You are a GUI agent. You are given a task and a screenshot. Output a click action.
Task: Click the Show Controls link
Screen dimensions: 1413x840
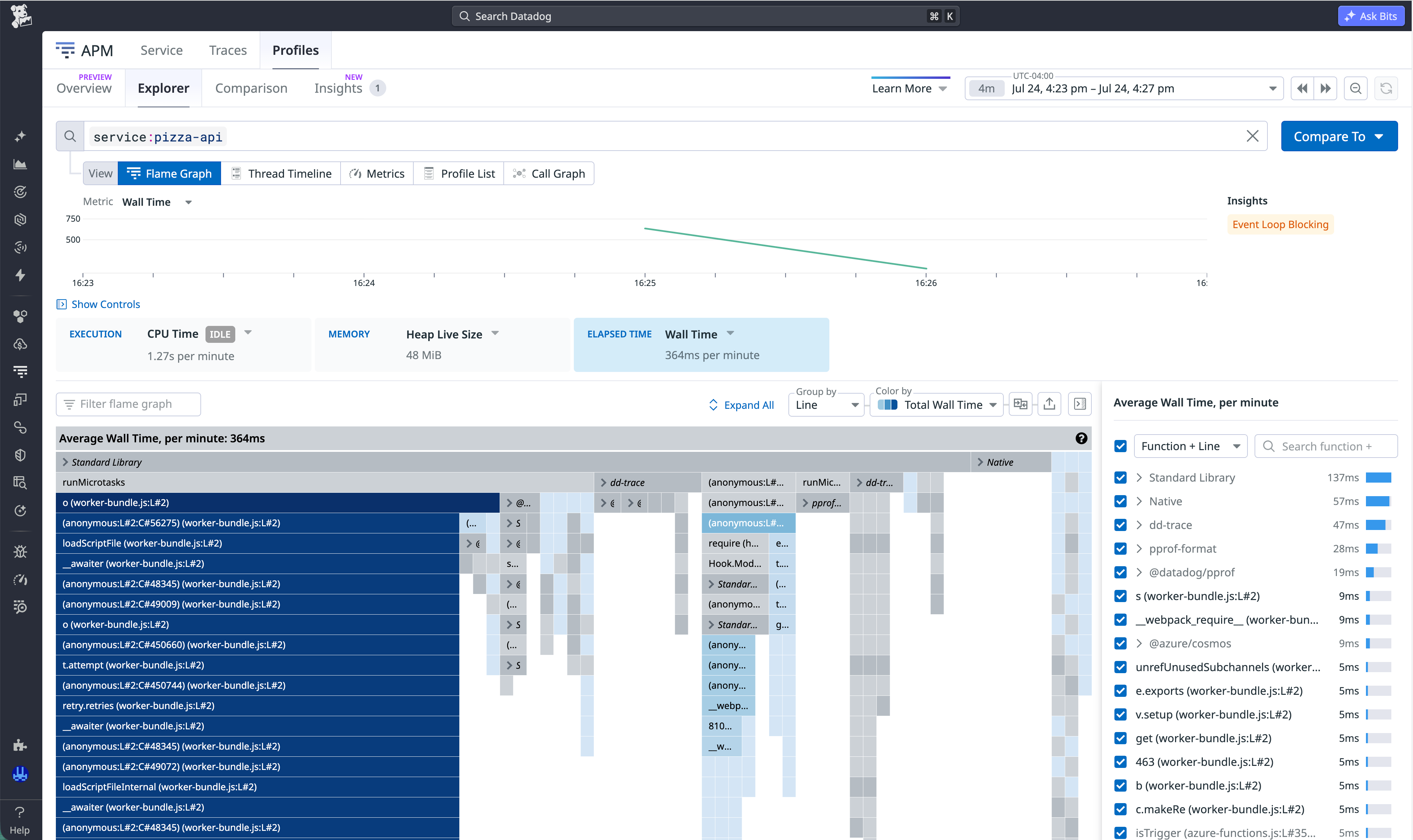coord(98,304)
